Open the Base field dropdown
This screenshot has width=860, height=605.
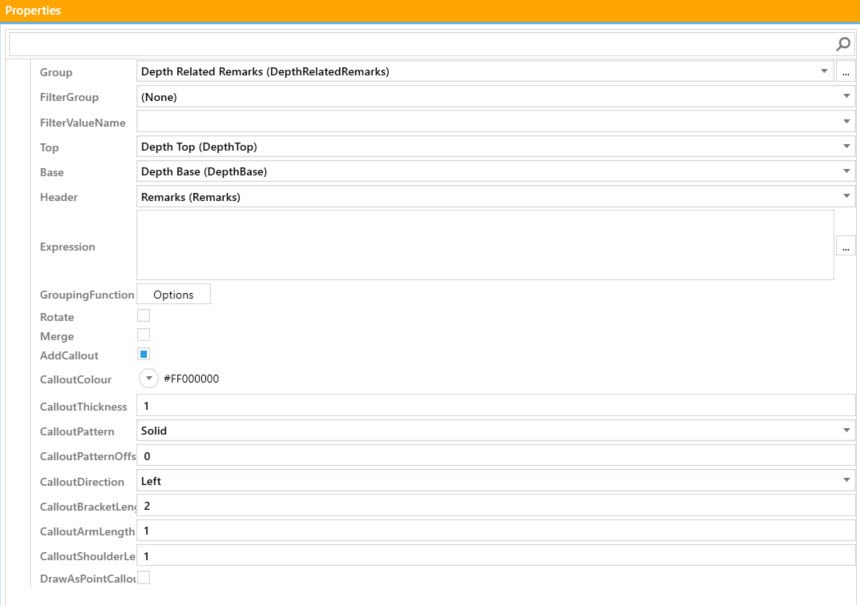[846, 172]
